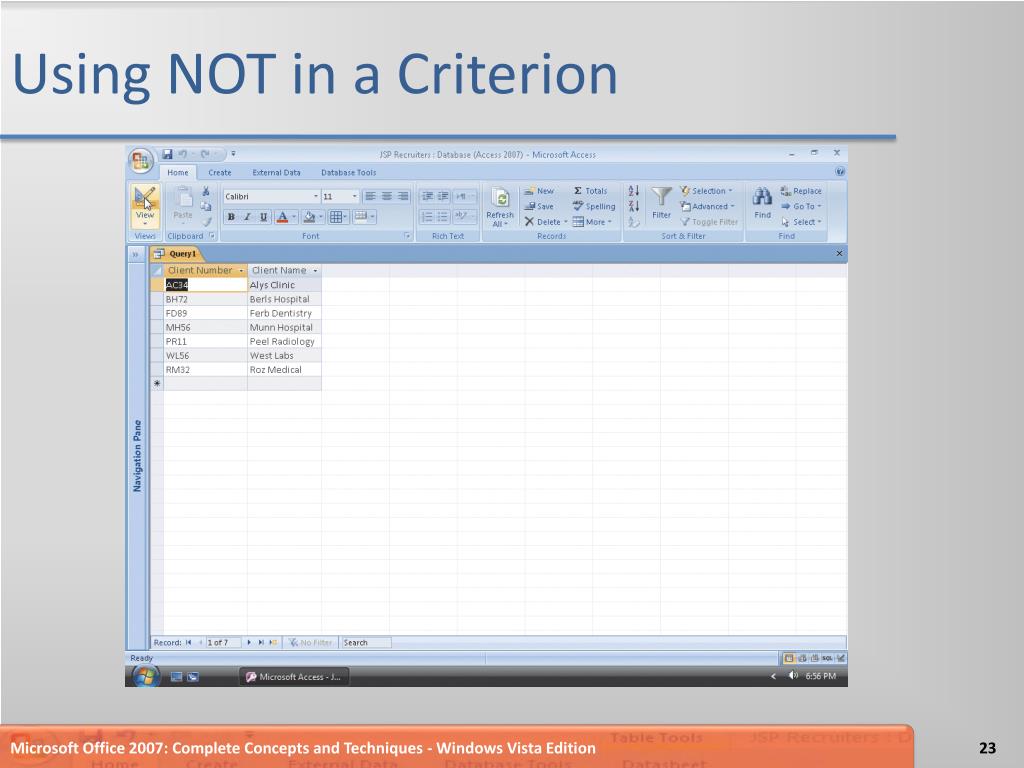The height and width of the screenshot is (768, 1024).
Task: Open Access Help question mark icon
Action: coord(840,172)
